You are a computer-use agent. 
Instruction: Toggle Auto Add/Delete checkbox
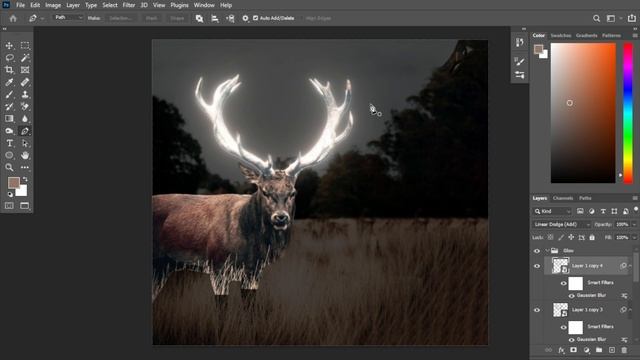[256, 18]
